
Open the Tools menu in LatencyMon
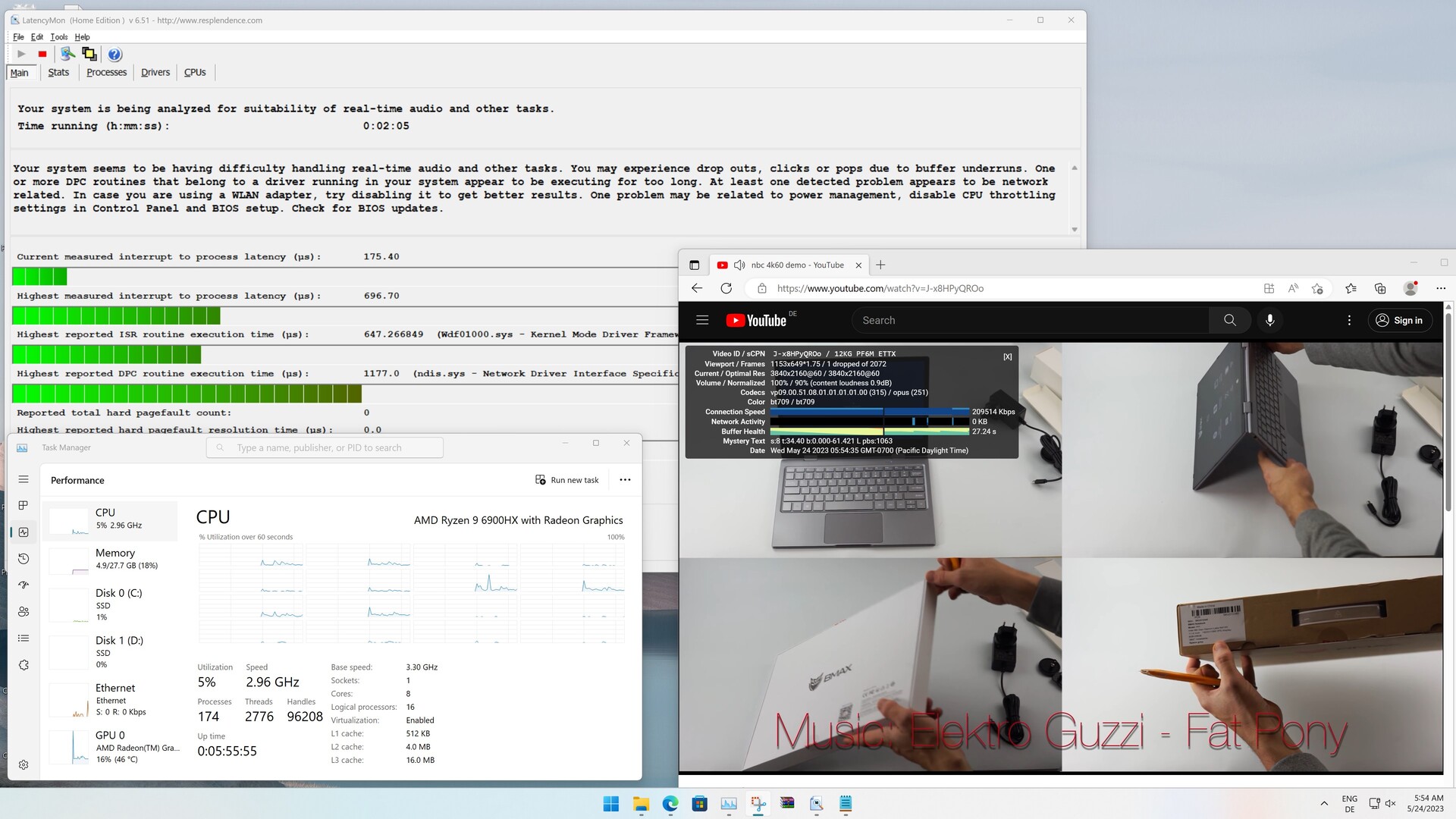click(58, 36)
